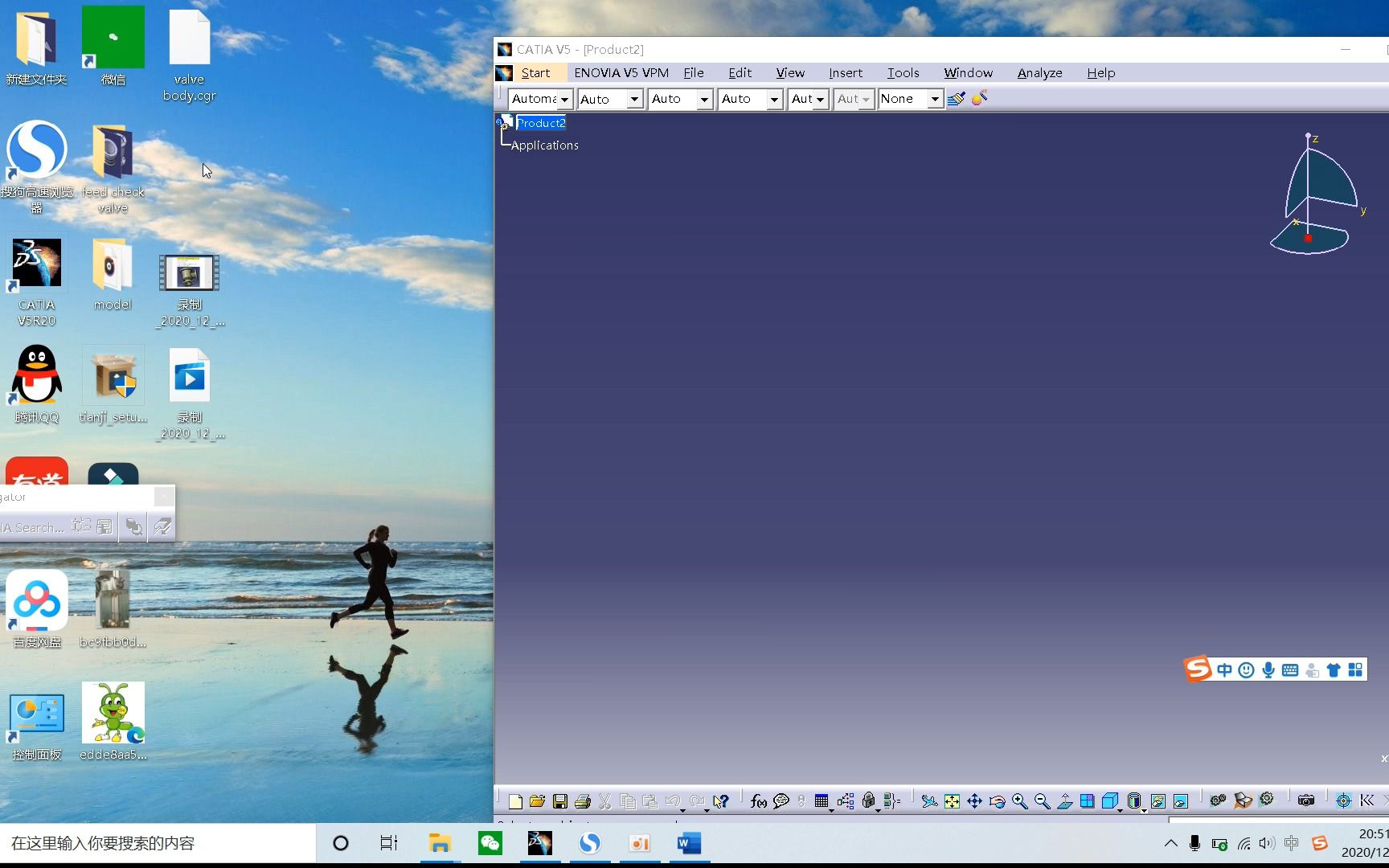Open the File menu
Screen dimensions: 1389x868
click(694, 73)
